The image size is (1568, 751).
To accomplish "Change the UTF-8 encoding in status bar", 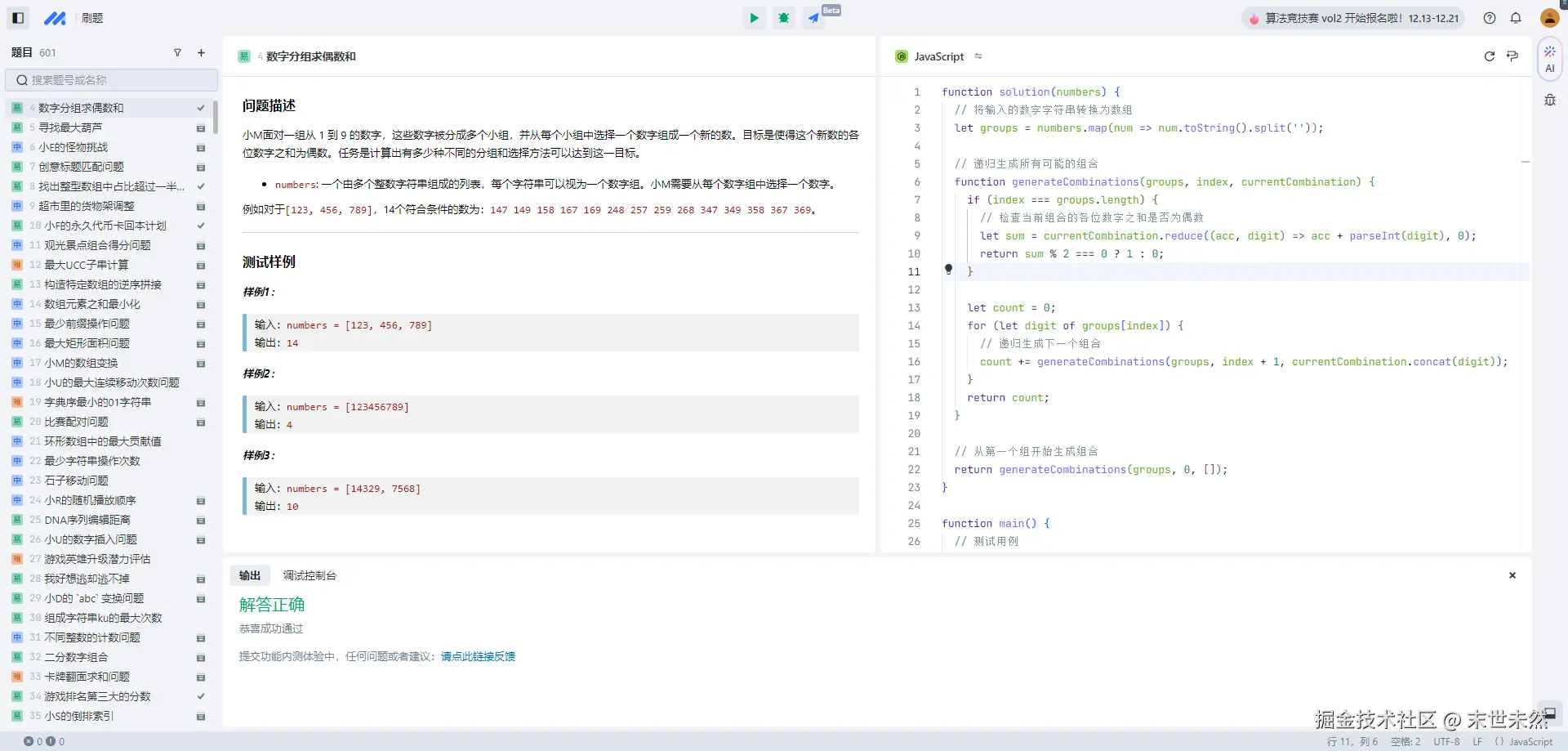I will pos(1446,742).
